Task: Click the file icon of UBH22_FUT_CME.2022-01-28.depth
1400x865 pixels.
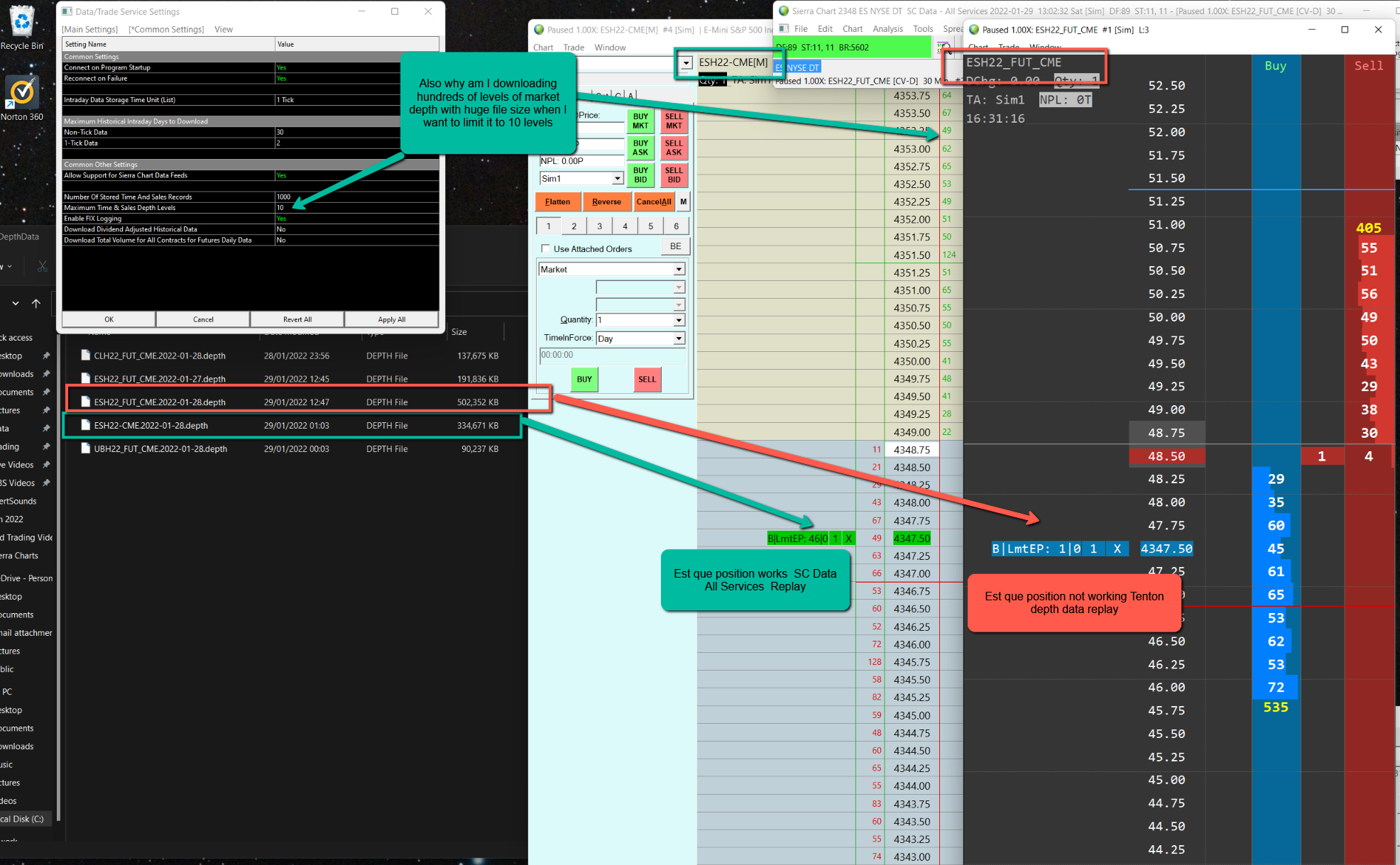Action: click(x=86, y=449)
